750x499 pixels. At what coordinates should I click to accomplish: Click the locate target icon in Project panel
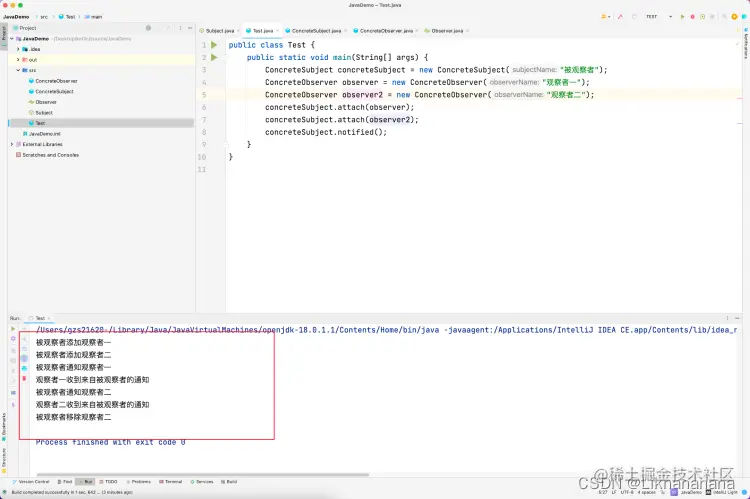(148, 28)
